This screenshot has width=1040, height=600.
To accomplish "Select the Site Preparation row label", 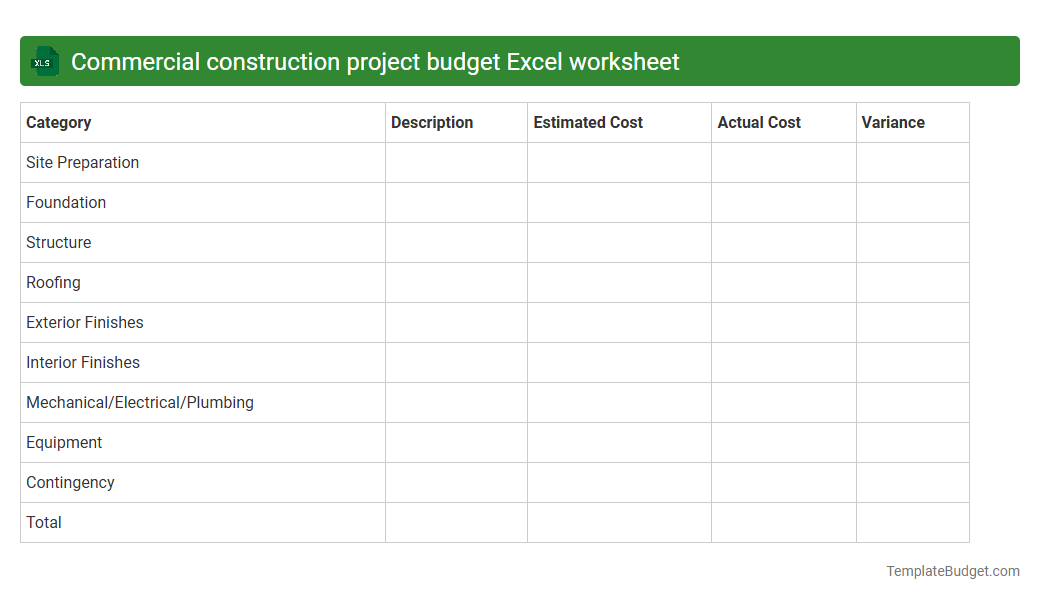I will coord(82,162).
